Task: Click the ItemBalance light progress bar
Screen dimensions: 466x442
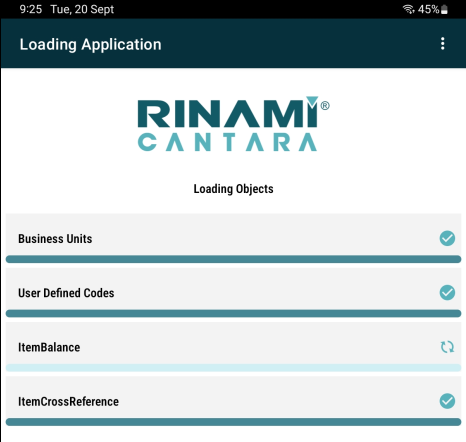Action: pos(233,368)
